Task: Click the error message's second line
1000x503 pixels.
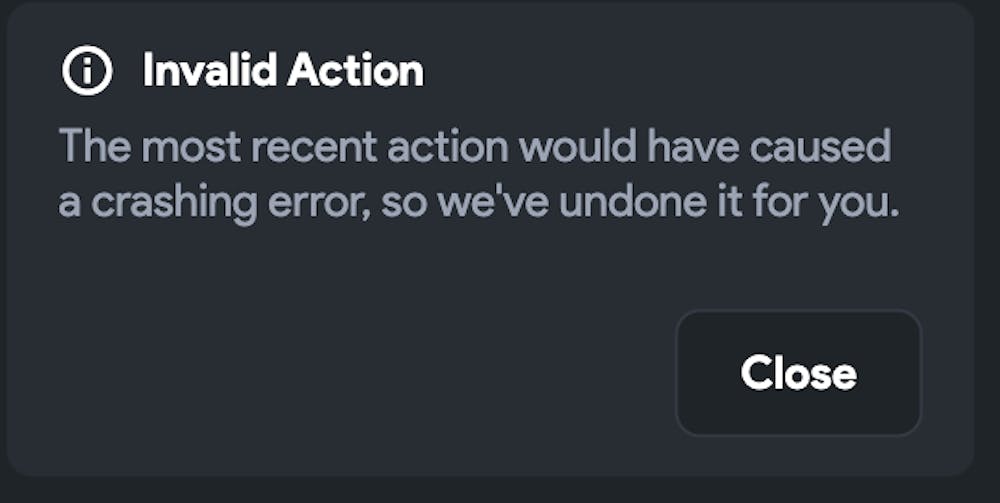Action: tap(479, 203)
